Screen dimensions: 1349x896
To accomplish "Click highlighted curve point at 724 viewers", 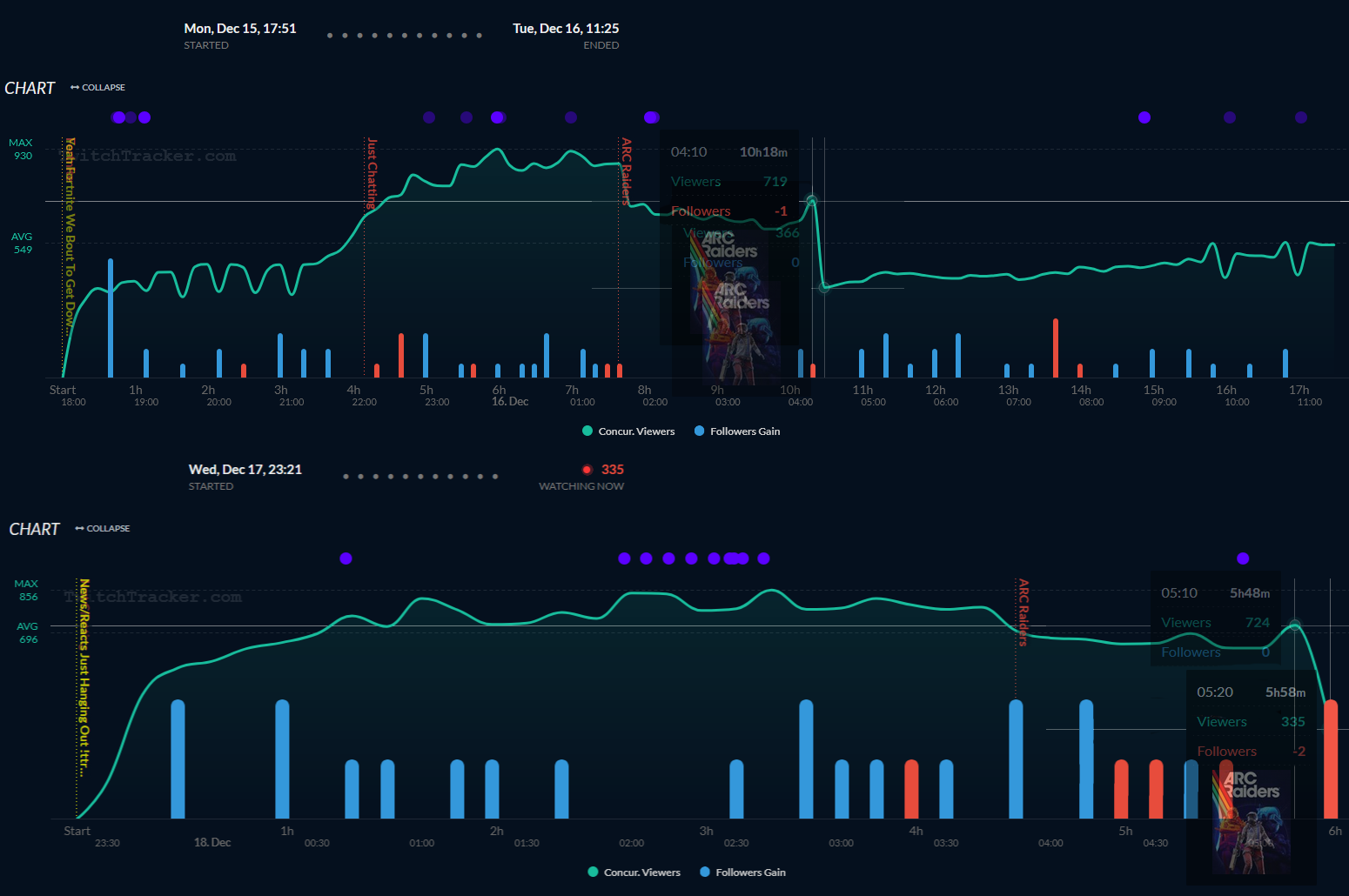I will point(1295,625).
